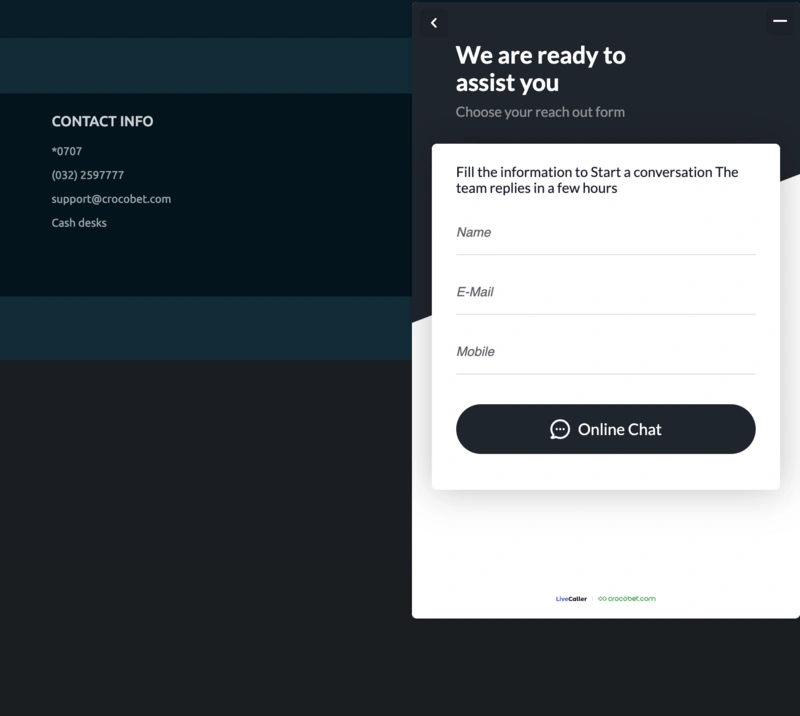Click the crocobet.com branding link
The height and width of the screenshot is (716, 800).
(630, 598)
